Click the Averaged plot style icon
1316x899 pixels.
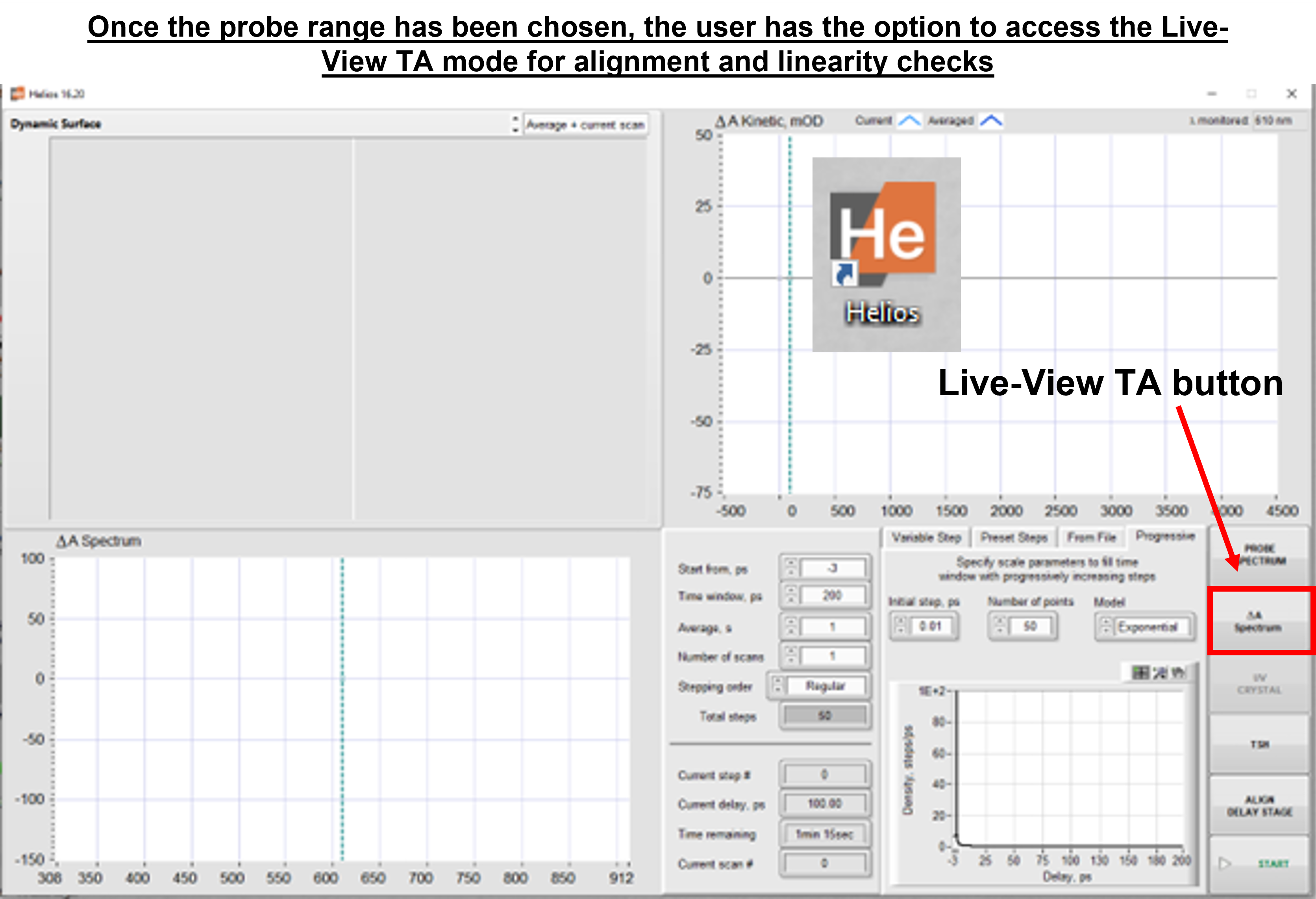[x=991, y=120]
